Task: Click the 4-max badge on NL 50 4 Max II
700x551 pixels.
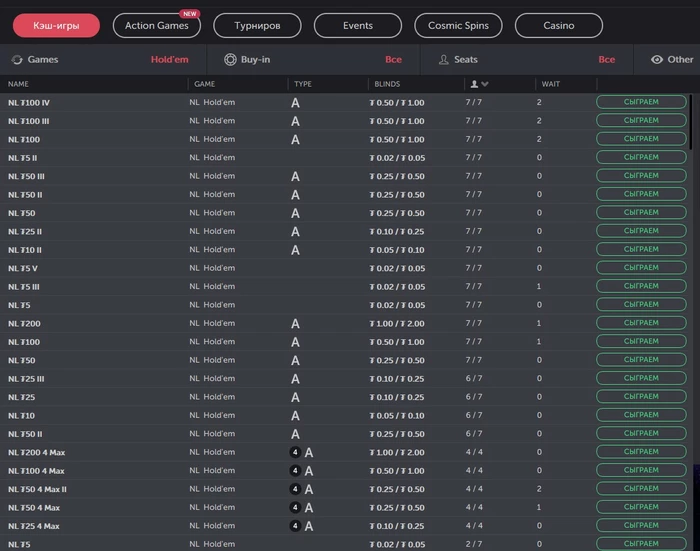Action: pos(295,489)
